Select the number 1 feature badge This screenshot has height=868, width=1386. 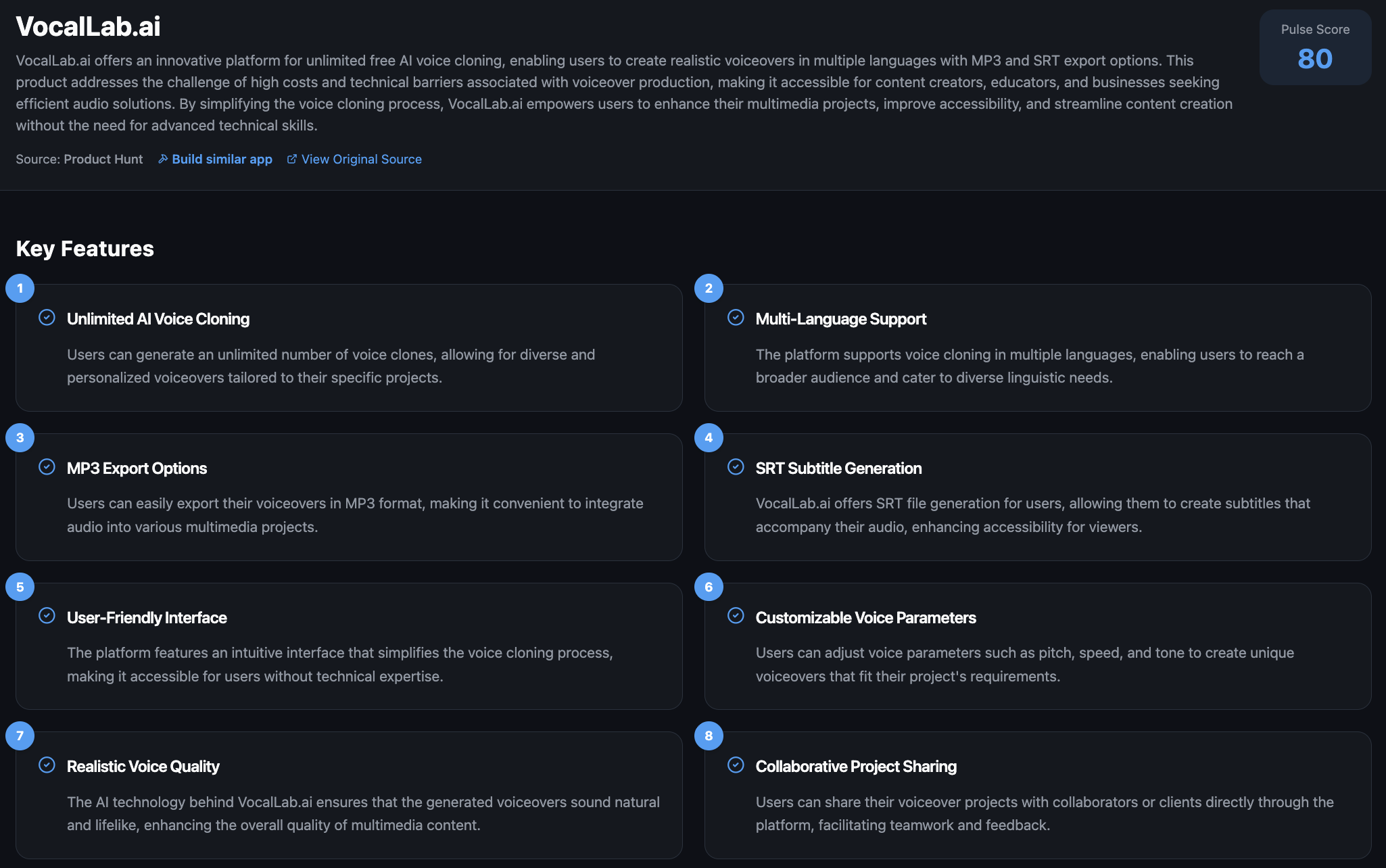pos(20,289)
